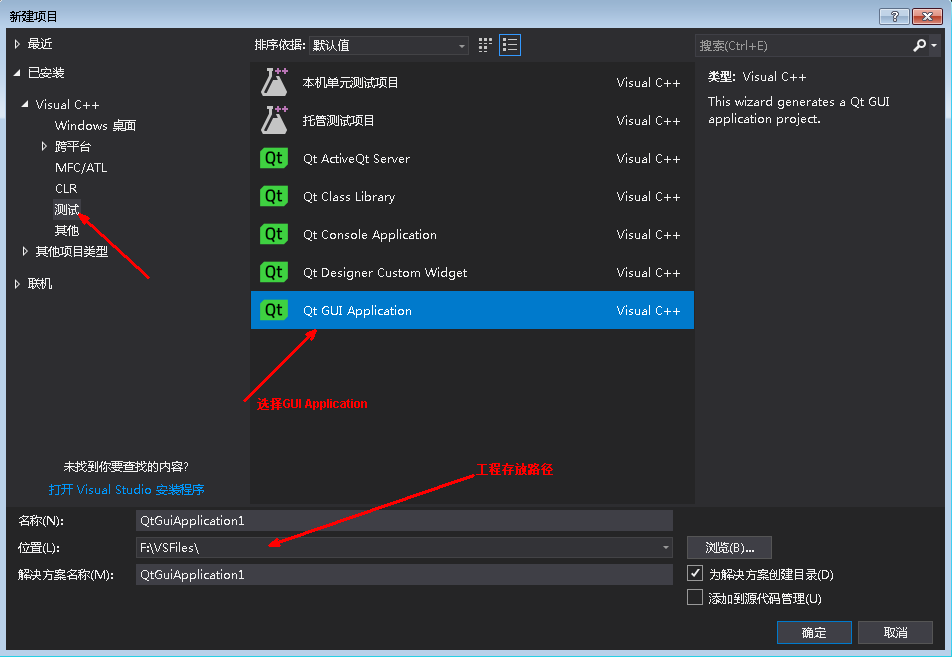Select Windows 桌面 category
The height and width of the screenshot is (657, 952).
point(95,126)
